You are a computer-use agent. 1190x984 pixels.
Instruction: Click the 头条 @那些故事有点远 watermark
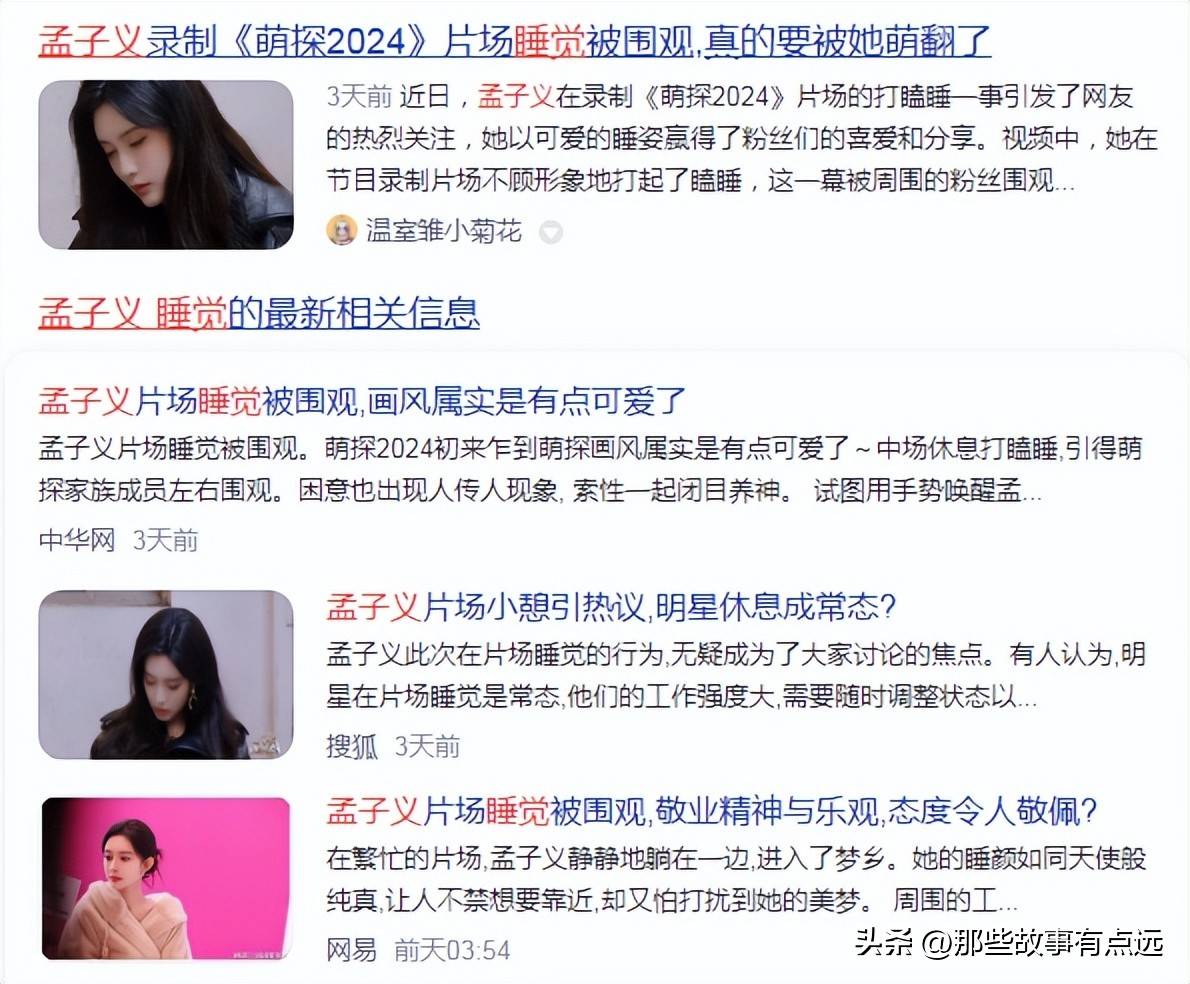(1009, 942)
